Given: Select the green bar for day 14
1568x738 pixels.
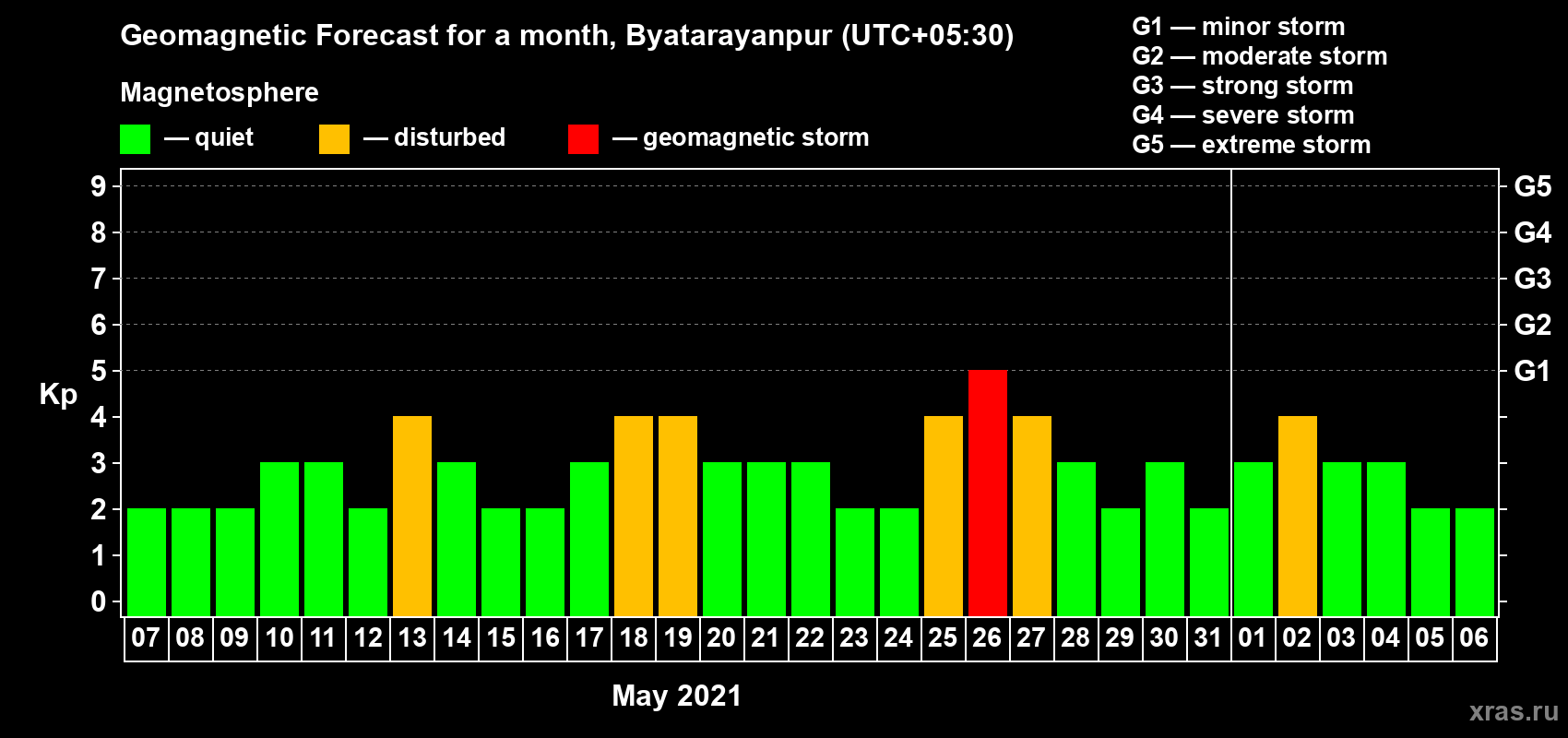Looking at the screenshot, I should [457, 539].
